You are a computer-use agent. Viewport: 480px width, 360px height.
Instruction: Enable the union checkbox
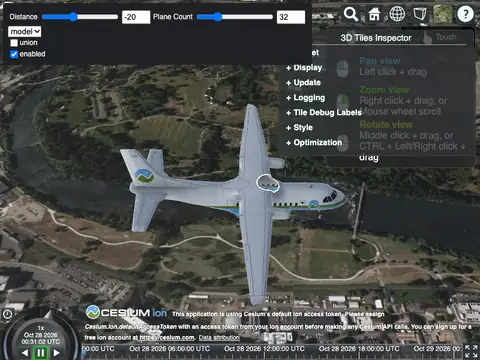pyautogui.click(x=14, y=43)
